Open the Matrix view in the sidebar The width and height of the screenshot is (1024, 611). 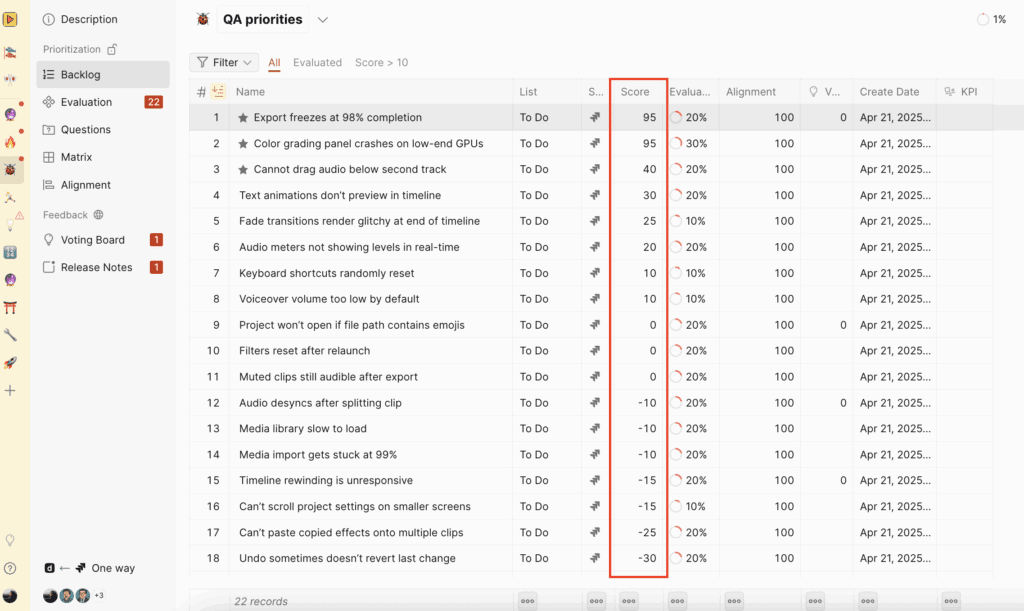coord(75,157)
